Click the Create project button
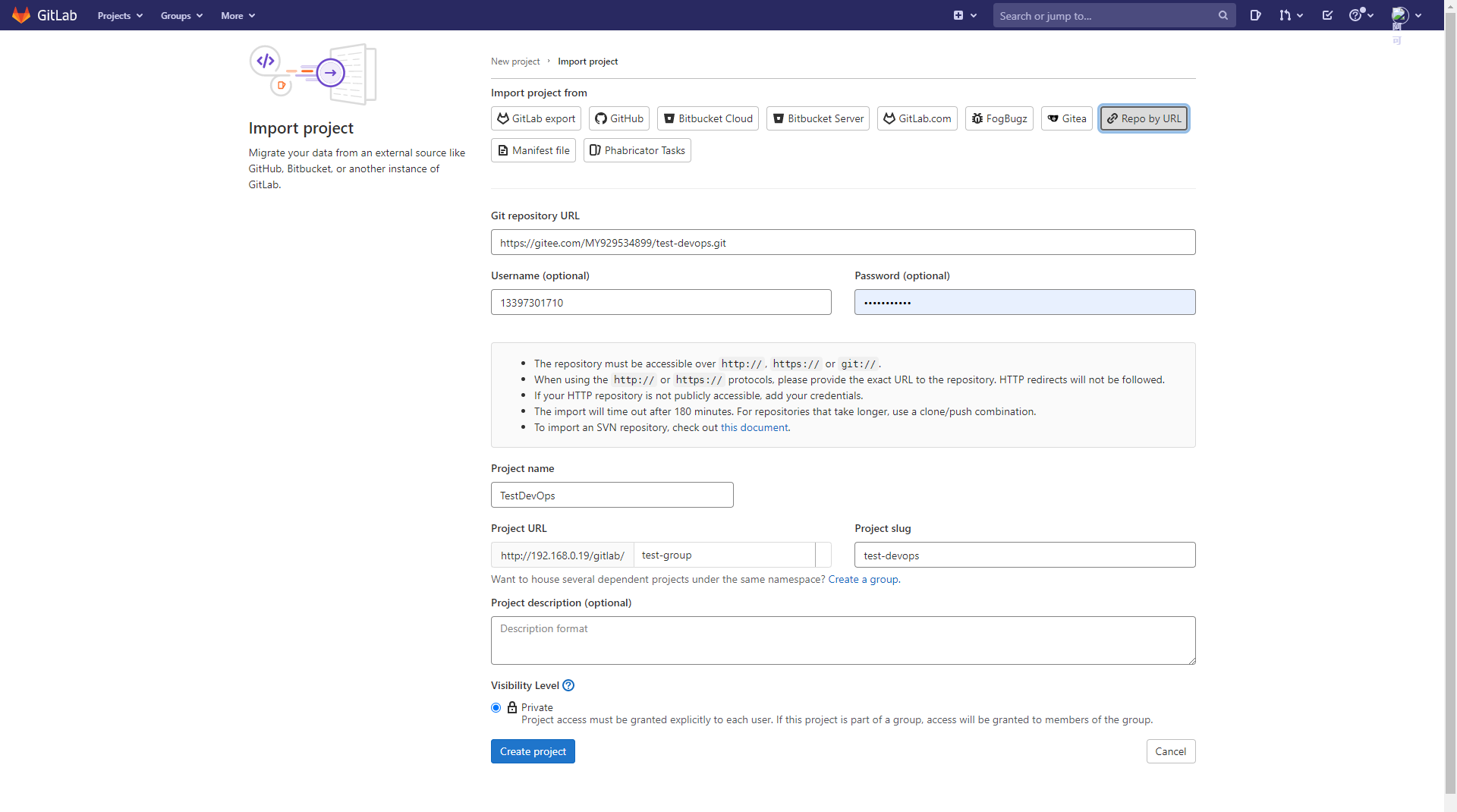 point(533,751)
